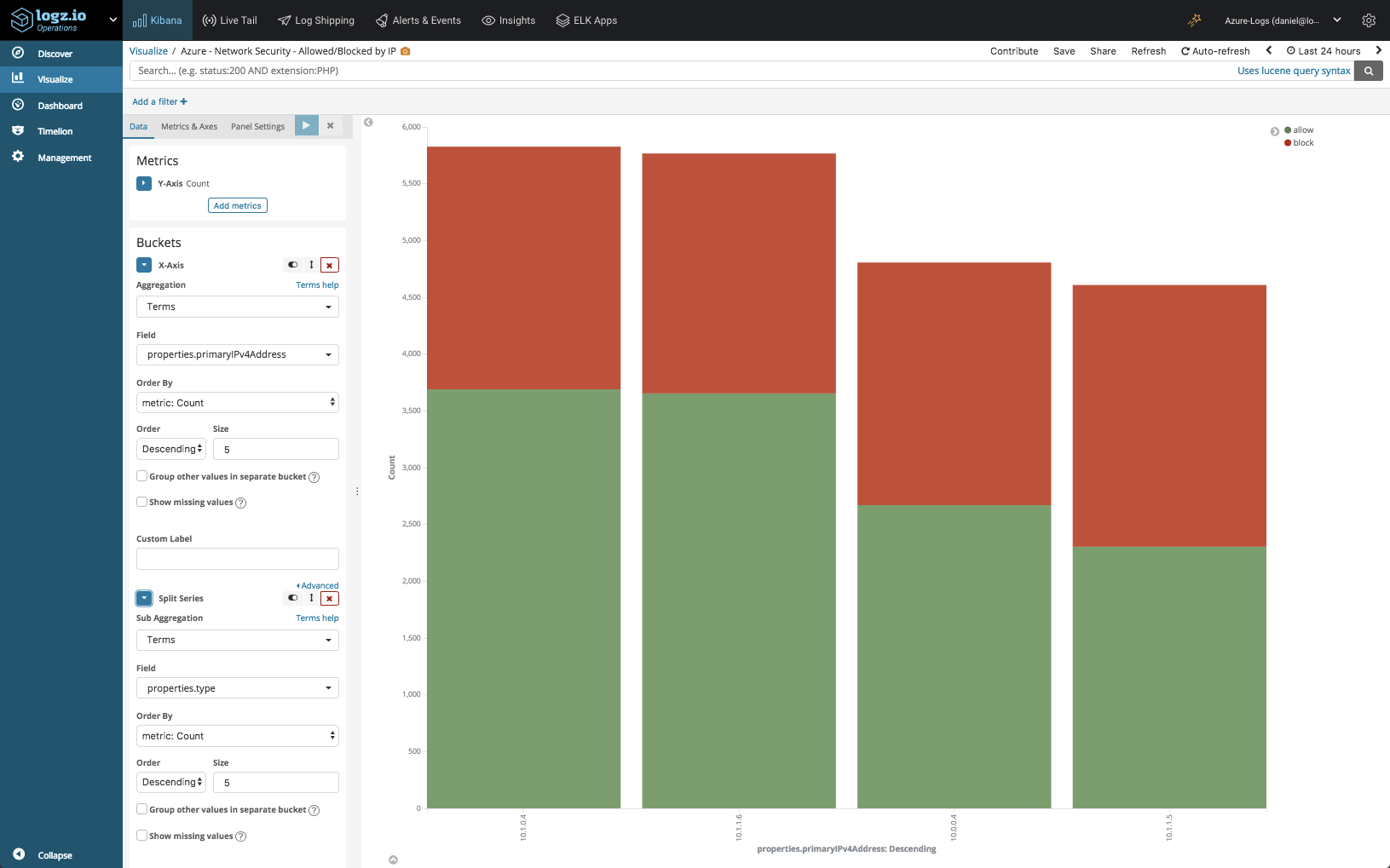Check Split Series group other values box

[142, 809]
